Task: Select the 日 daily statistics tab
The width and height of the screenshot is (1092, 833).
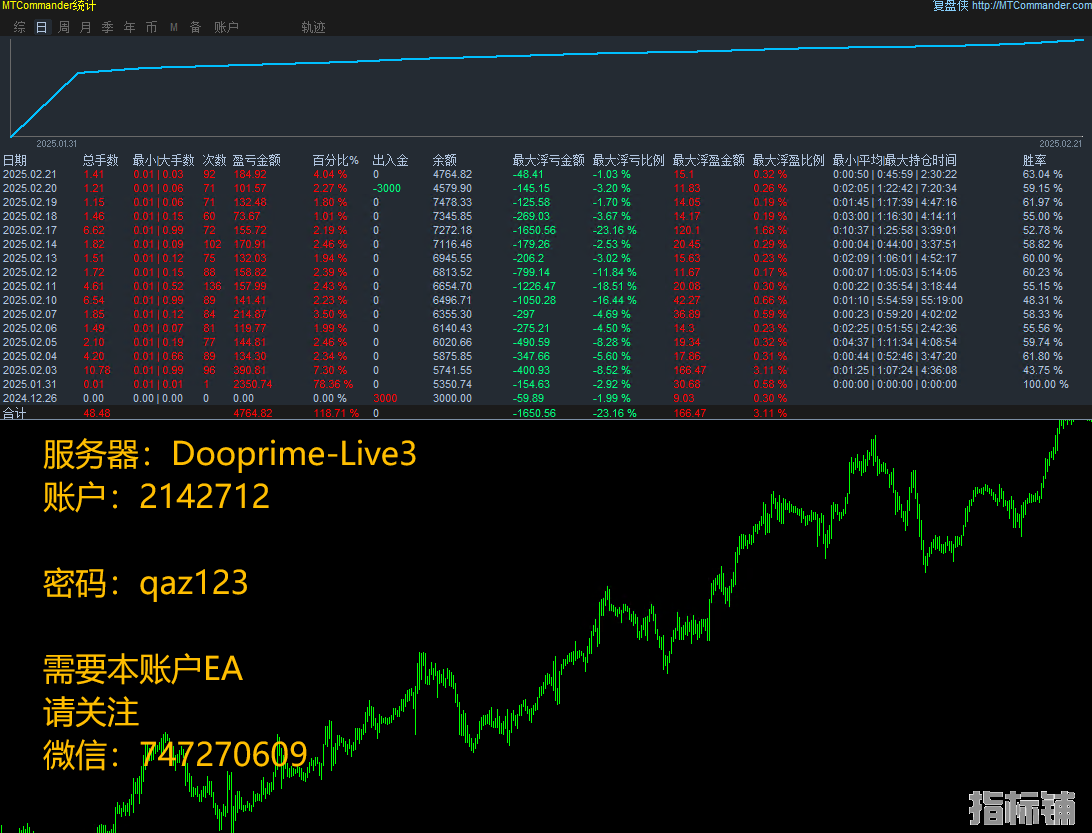Action: 42,27
